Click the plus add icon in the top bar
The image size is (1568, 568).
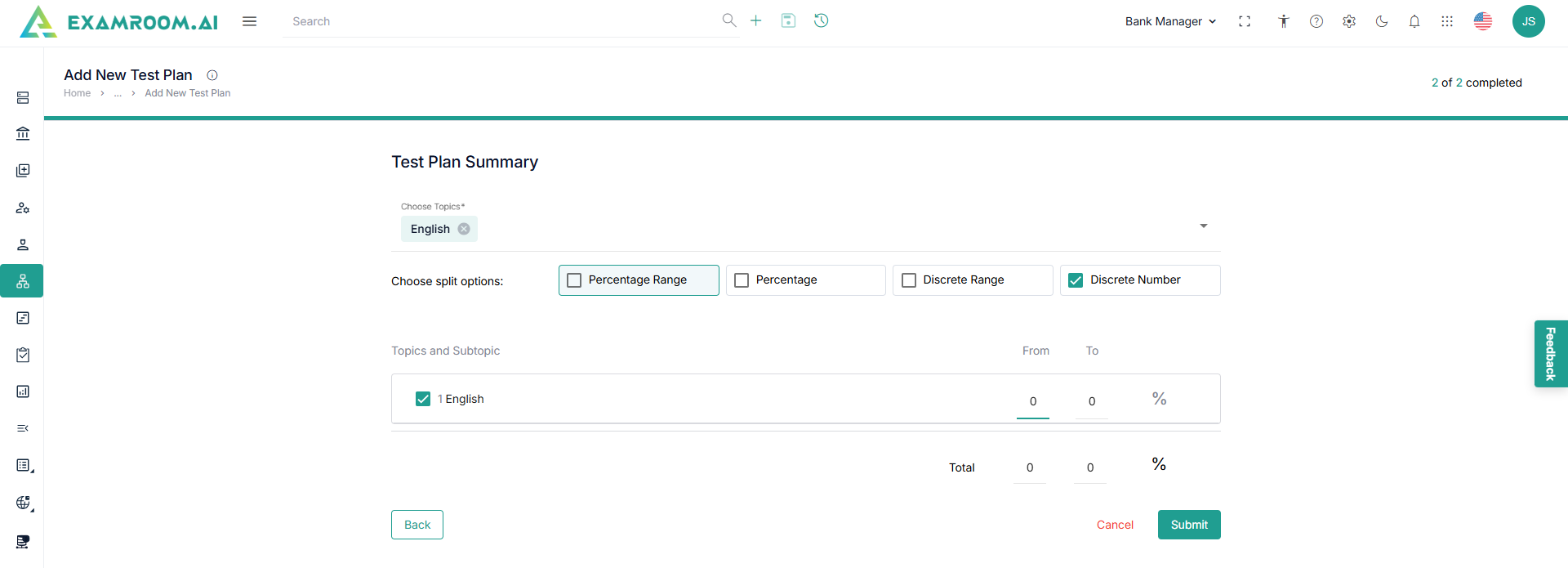point(756,20)
